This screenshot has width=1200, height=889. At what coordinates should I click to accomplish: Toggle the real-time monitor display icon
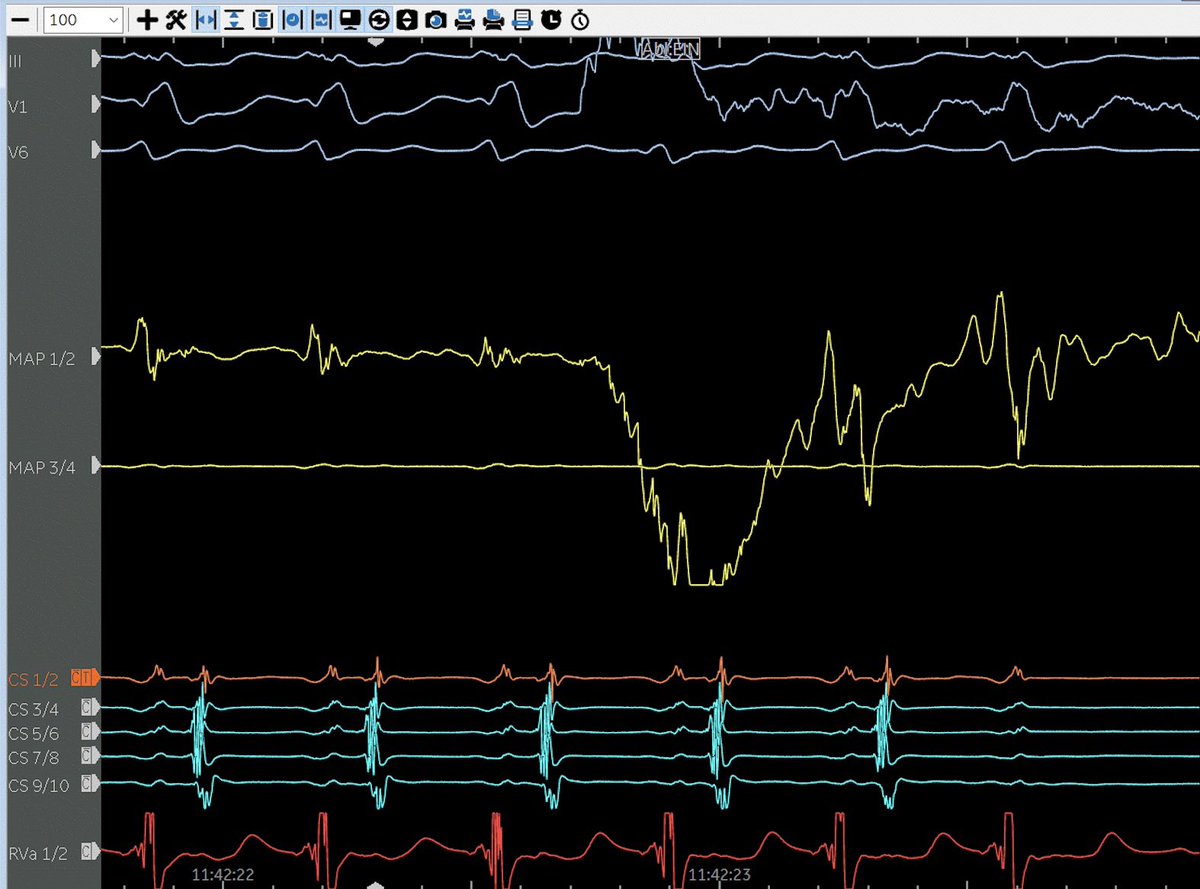pyautogui.click(x=349, y=19)
